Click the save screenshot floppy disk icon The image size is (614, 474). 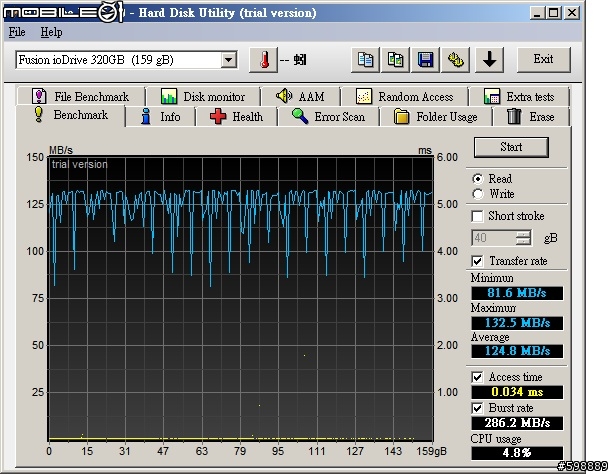point(426,60)
